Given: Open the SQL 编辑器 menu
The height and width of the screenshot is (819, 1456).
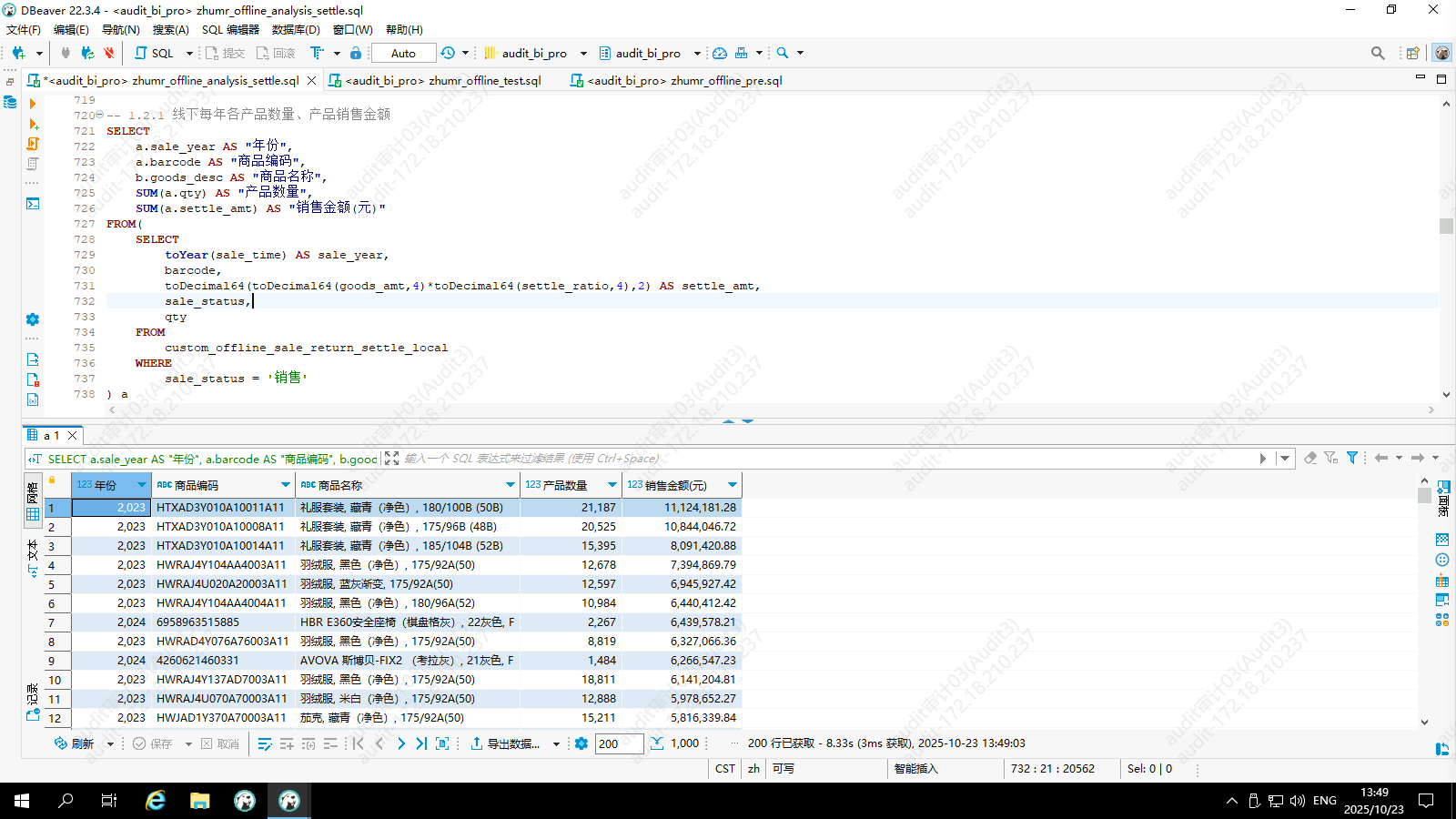Looking at the screenshot, I should pos(230,29).
